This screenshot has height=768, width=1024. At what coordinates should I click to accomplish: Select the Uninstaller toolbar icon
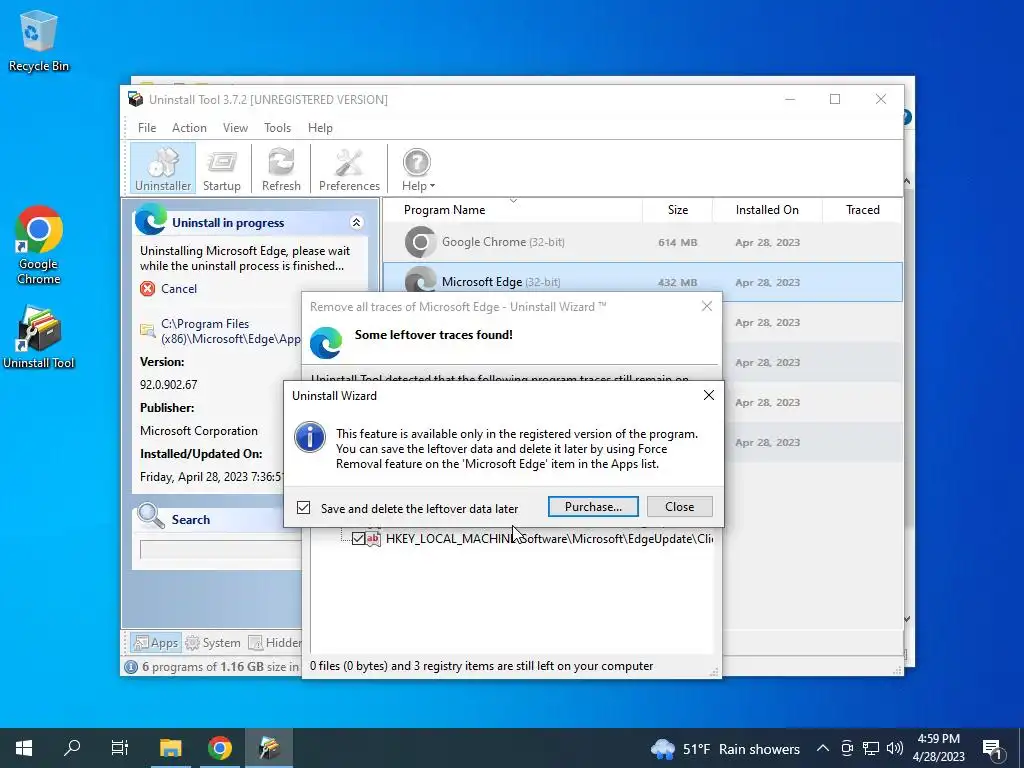tap(163, 168)
